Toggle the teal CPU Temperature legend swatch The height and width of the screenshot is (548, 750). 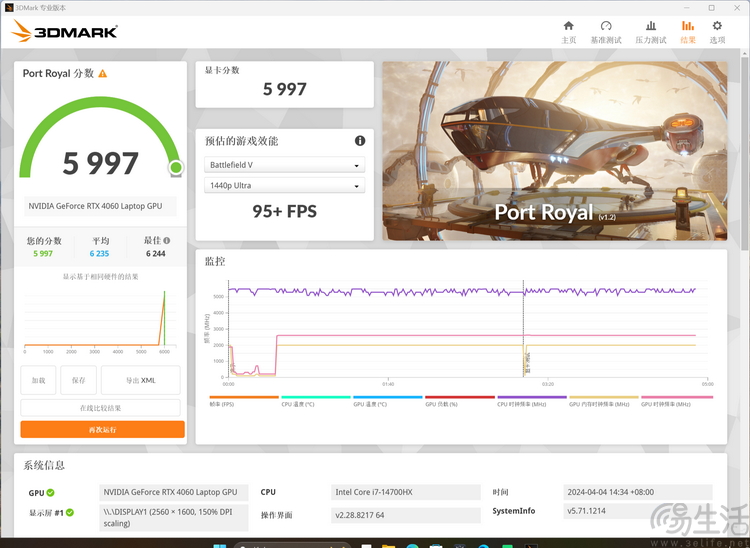pos(316,397)
